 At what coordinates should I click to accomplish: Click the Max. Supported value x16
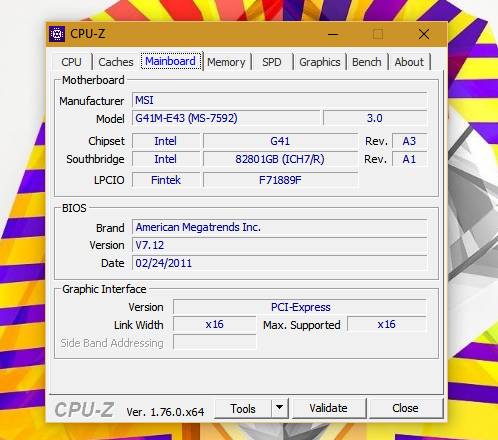(387, 324)
